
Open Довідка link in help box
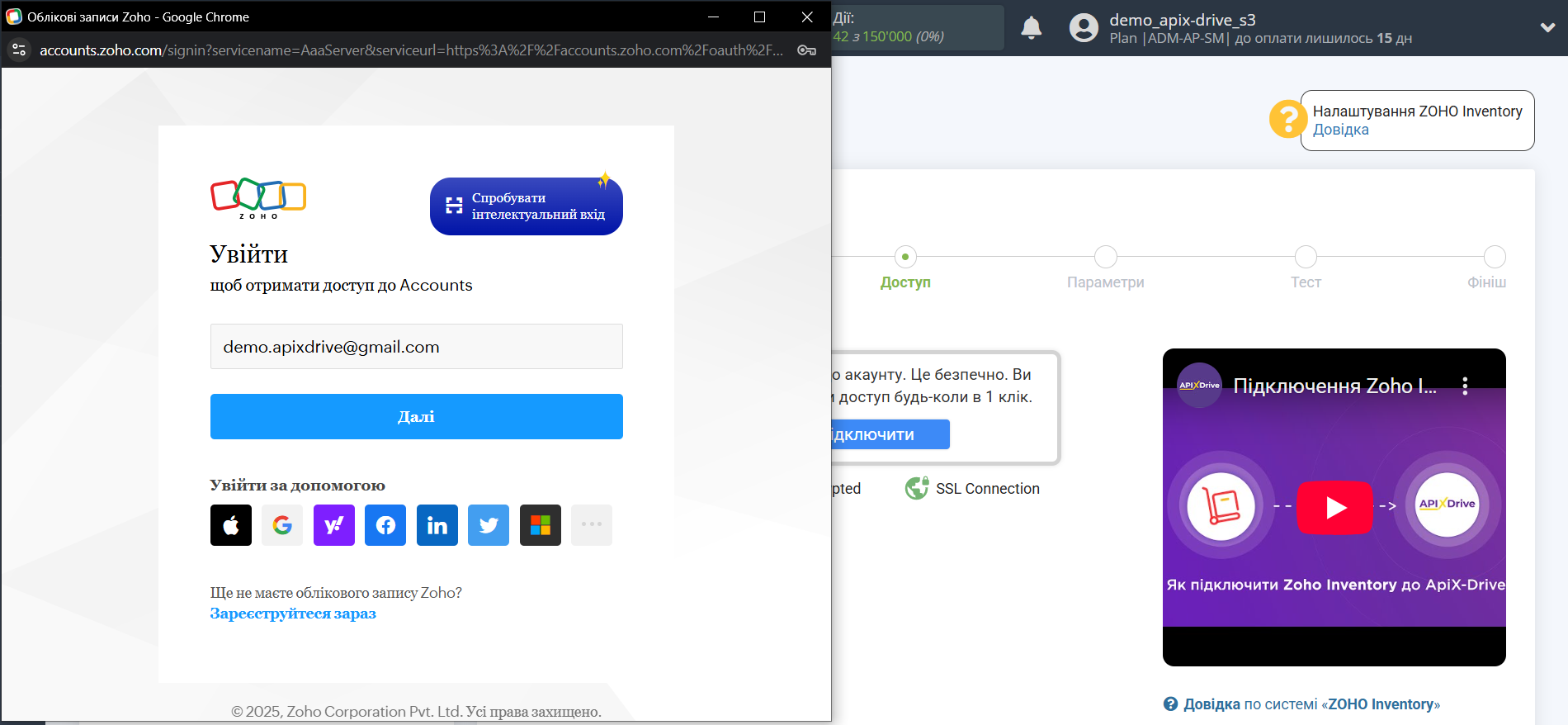[x=1340, y=130]
